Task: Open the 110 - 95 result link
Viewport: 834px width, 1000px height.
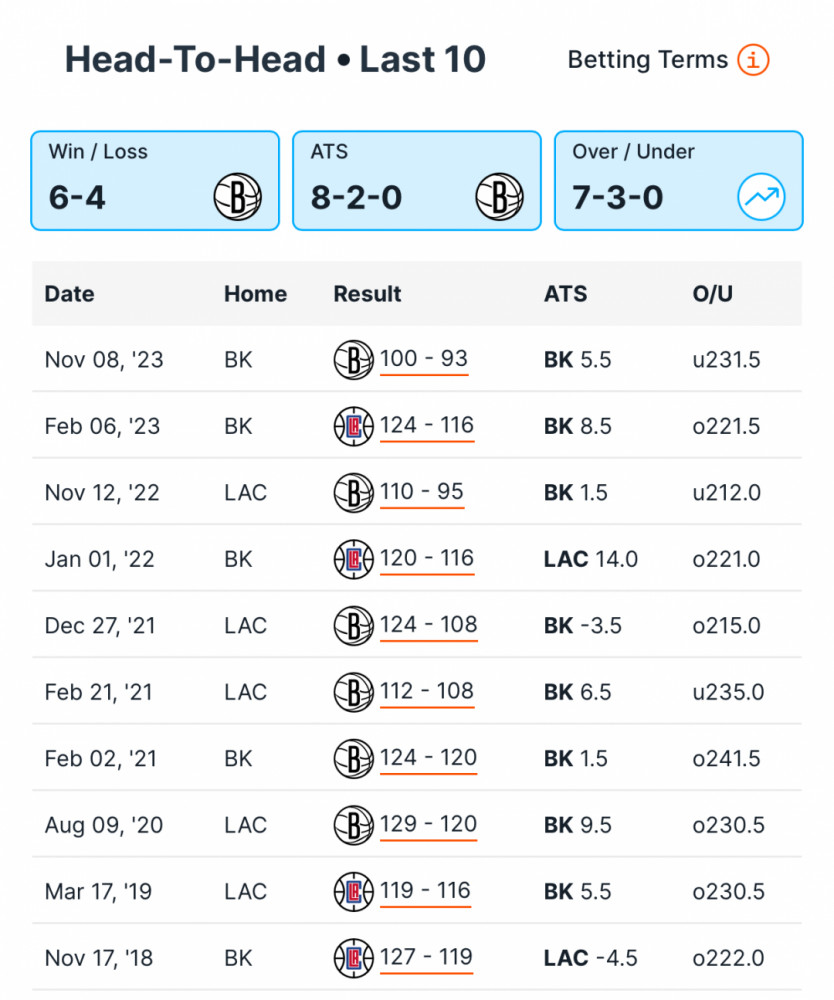Action: coord(421,492)
